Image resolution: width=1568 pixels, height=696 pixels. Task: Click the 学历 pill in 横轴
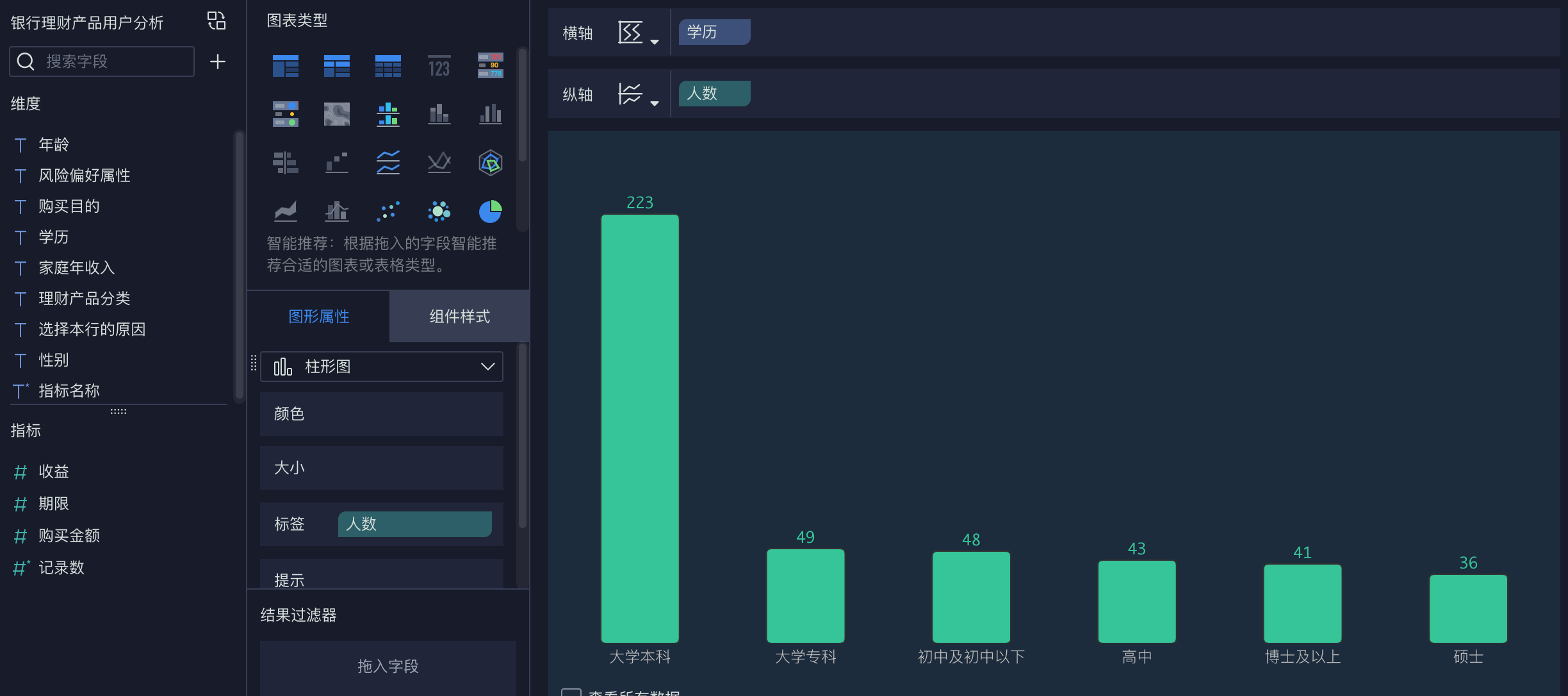click(x=714, y=32)
